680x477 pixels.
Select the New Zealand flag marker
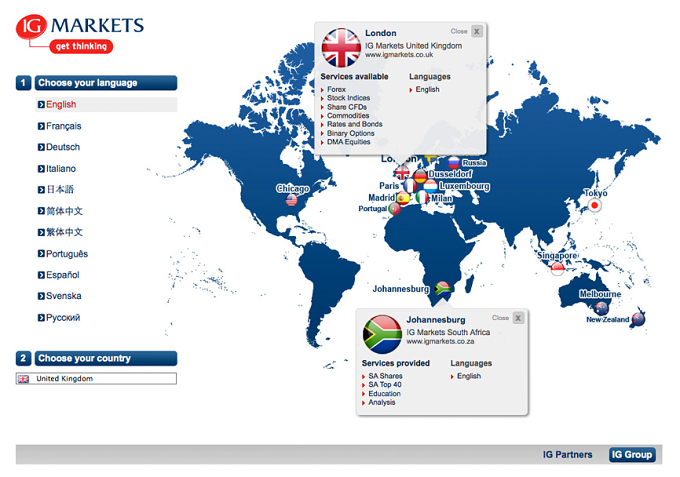pyautogui.click(x=638, y=319)
